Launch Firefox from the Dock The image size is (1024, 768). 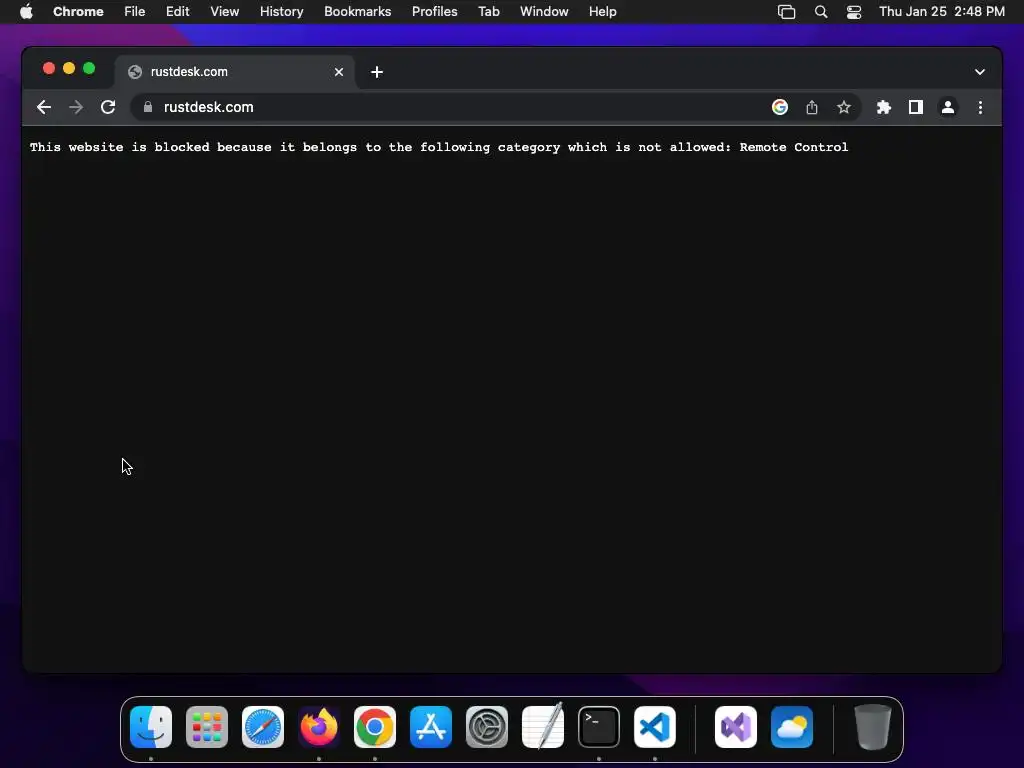(x=319, y=727)
